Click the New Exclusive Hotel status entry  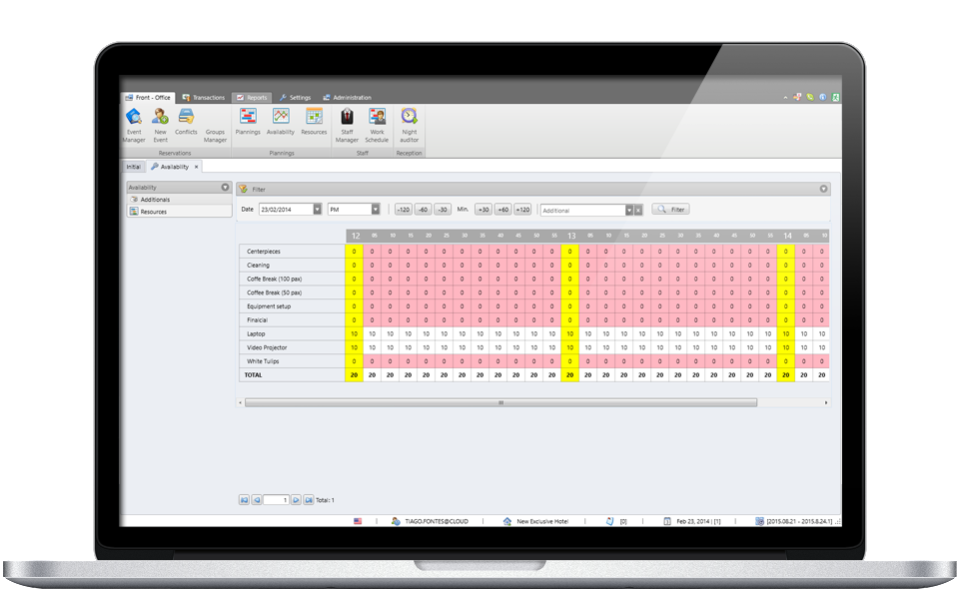536,522
